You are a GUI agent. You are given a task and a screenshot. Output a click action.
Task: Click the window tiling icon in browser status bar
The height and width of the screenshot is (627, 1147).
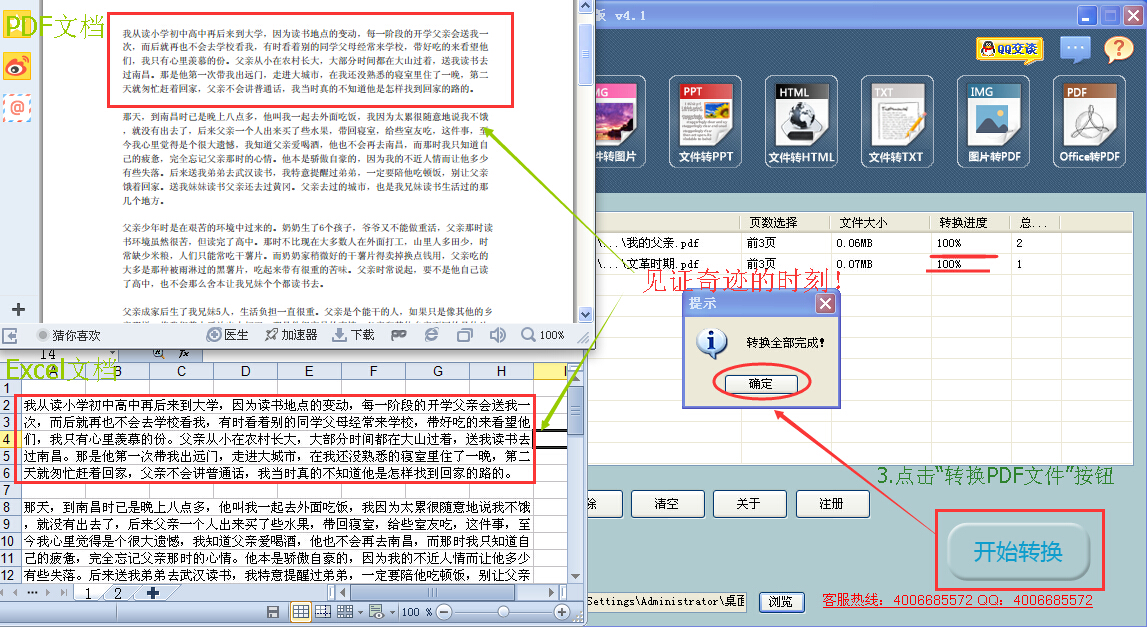pos(465,335)
